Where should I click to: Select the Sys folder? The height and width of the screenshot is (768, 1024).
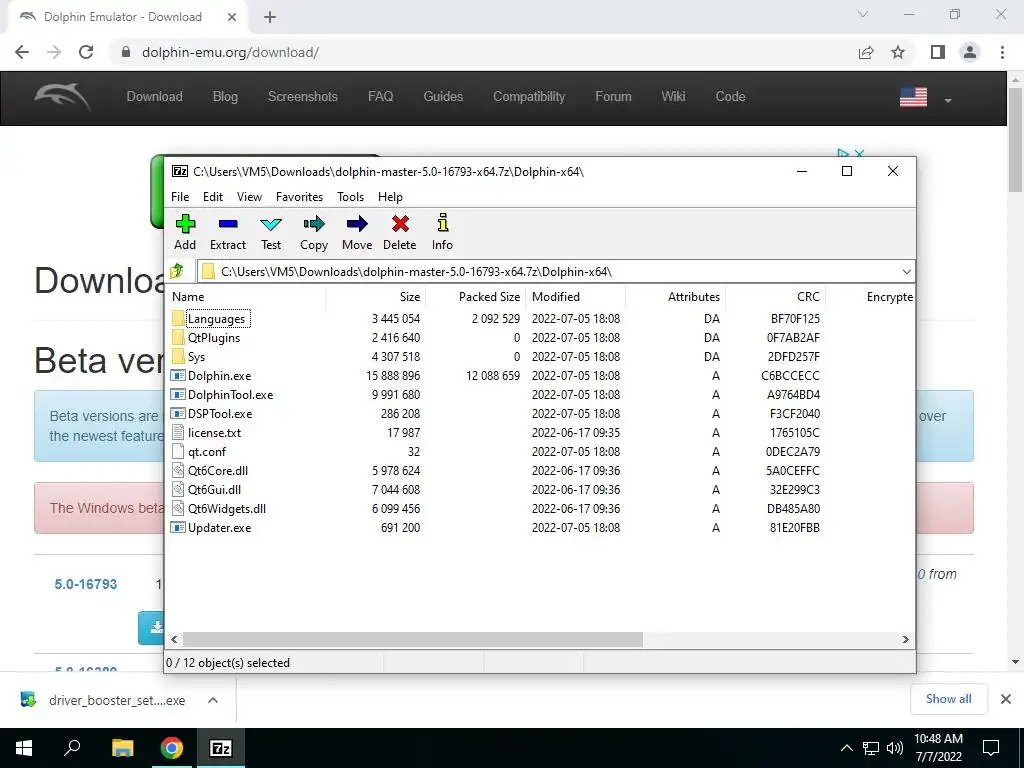(x=196, y=357)
